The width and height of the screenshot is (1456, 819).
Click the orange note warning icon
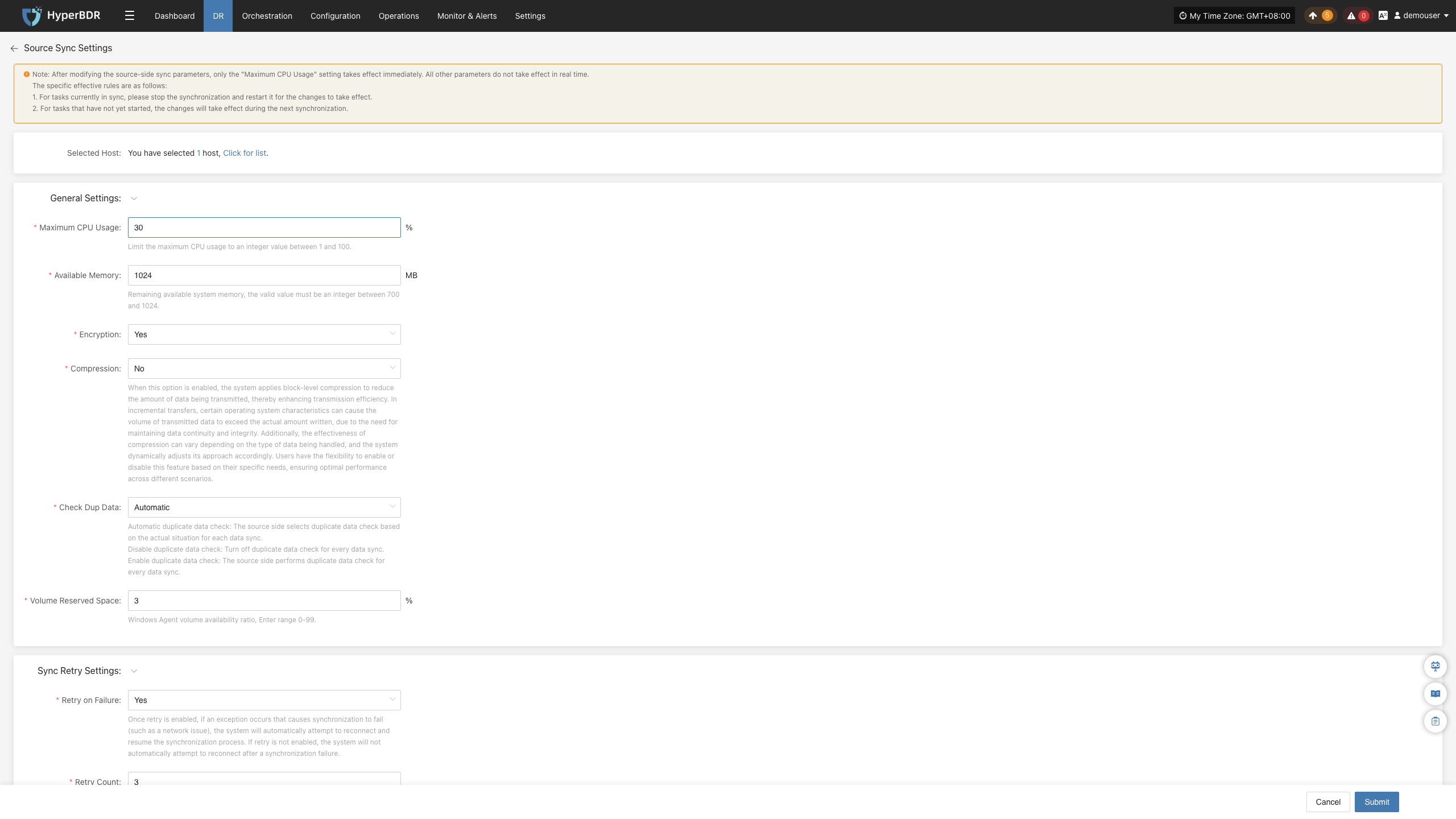point(27,75)
